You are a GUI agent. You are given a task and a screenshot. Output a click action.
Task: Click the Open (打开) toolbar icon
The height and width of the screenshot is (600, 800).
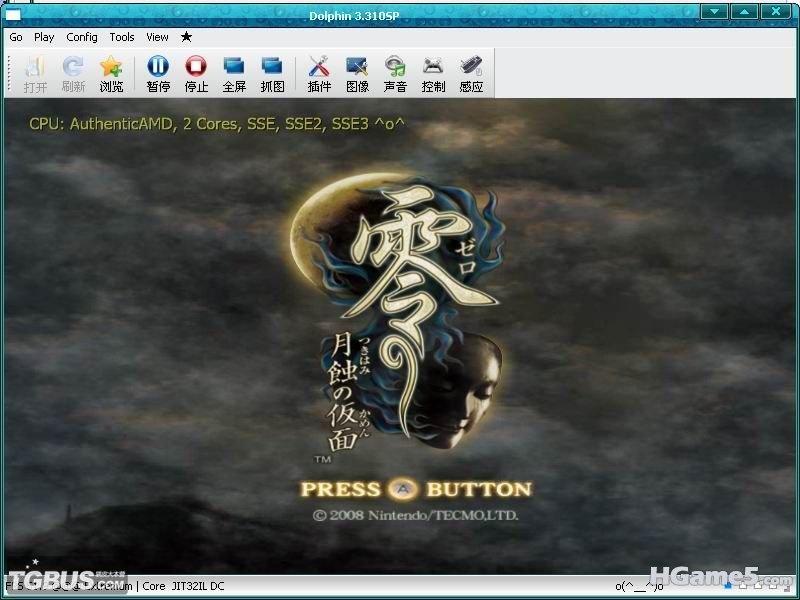click(x=35, y=73)
